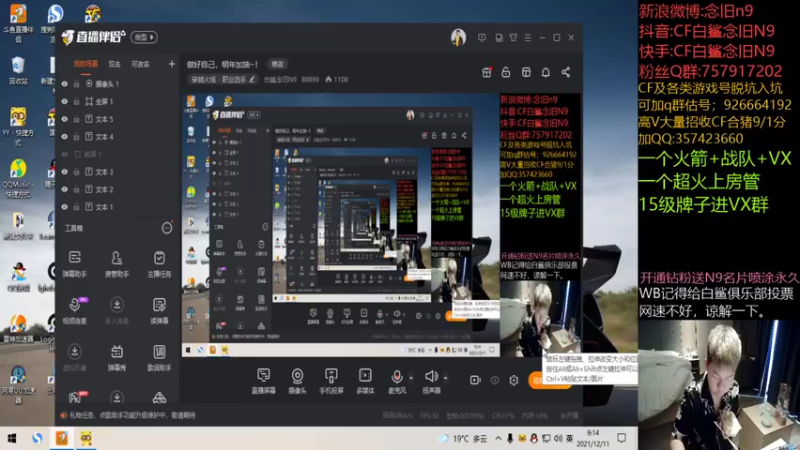Click the title bar message icon

pyautogui.click(x=482, y=38)
